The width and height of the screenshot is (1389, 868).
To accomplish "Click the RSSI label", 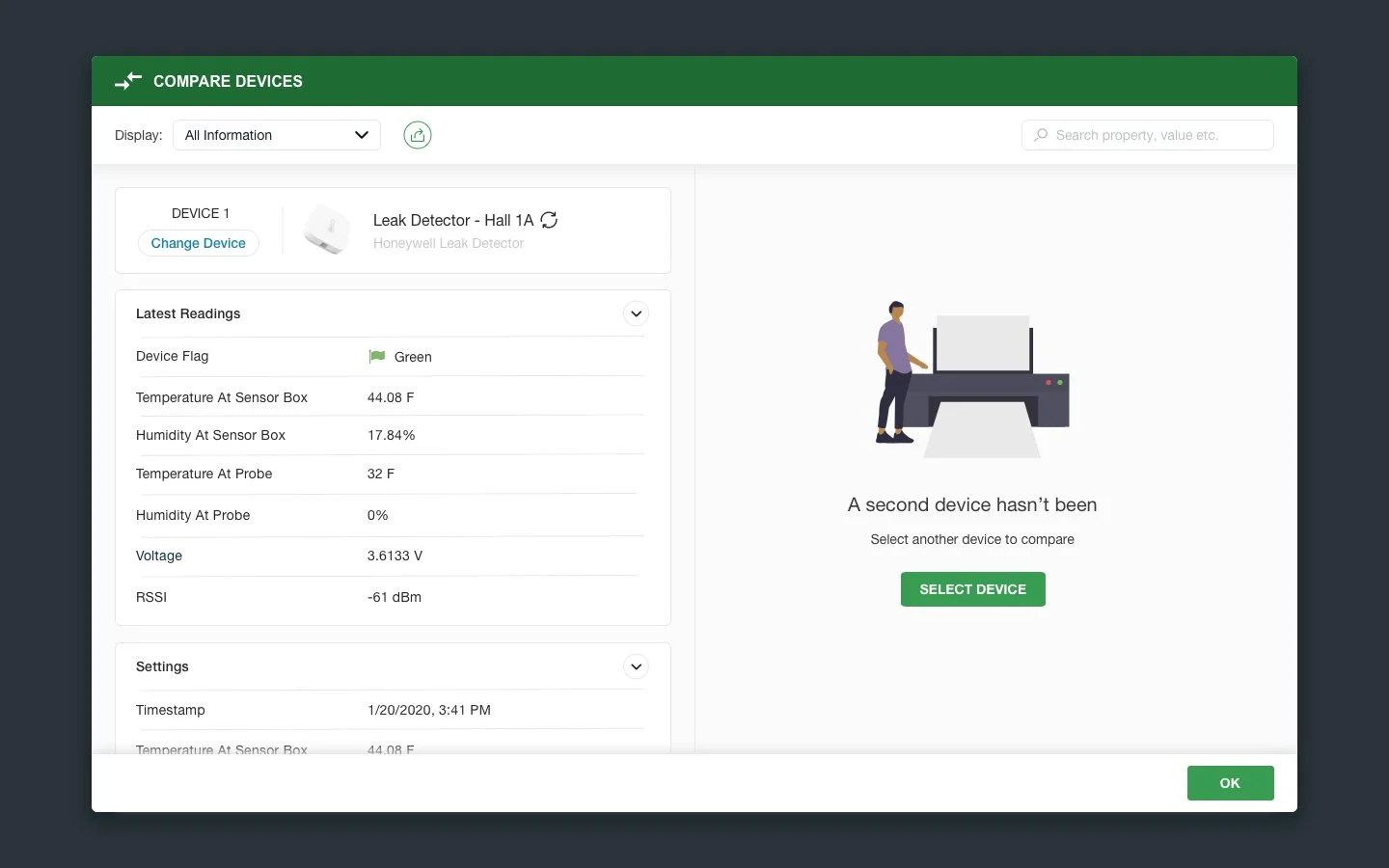I will pyautogui.click(x=151, y=597).
